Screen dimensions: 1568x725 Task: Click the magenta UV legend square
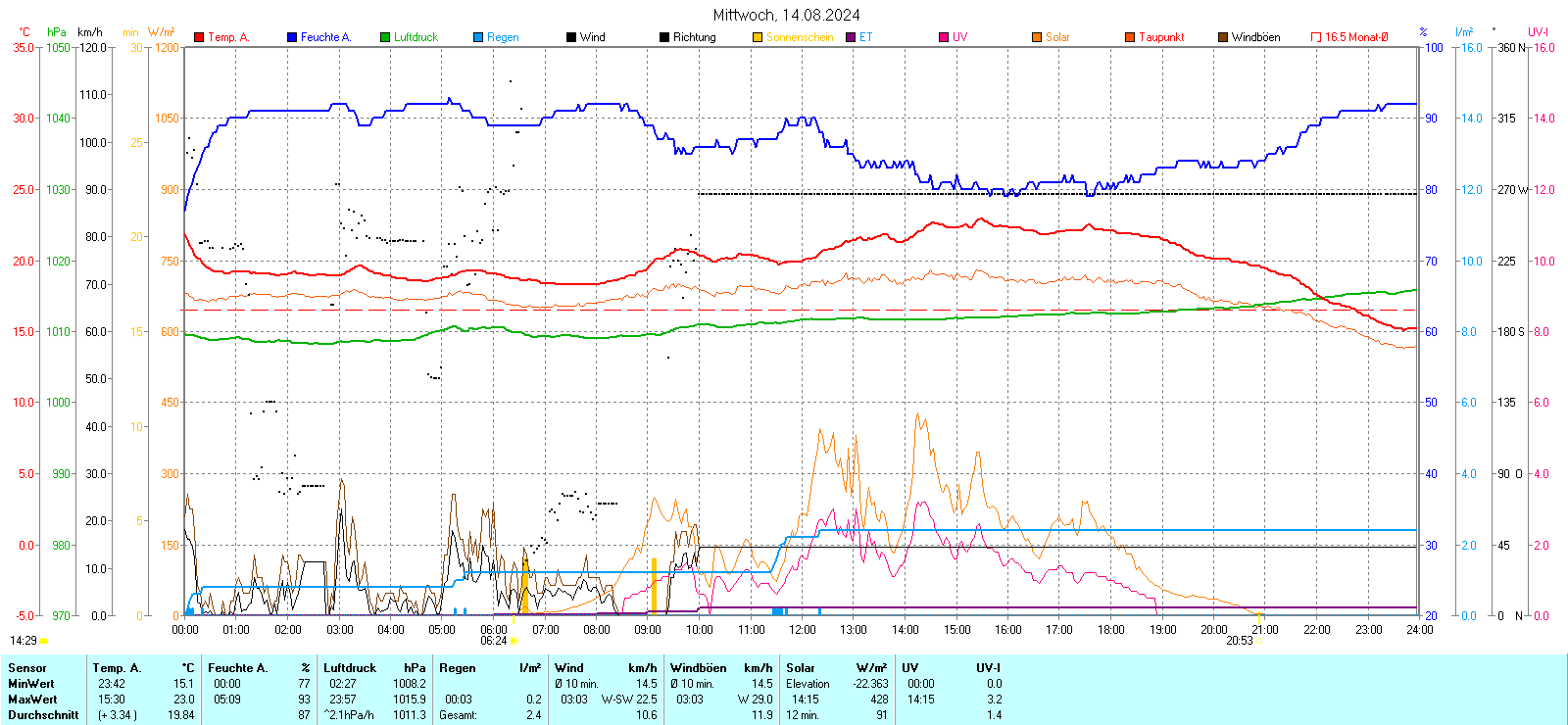[944, 37]
